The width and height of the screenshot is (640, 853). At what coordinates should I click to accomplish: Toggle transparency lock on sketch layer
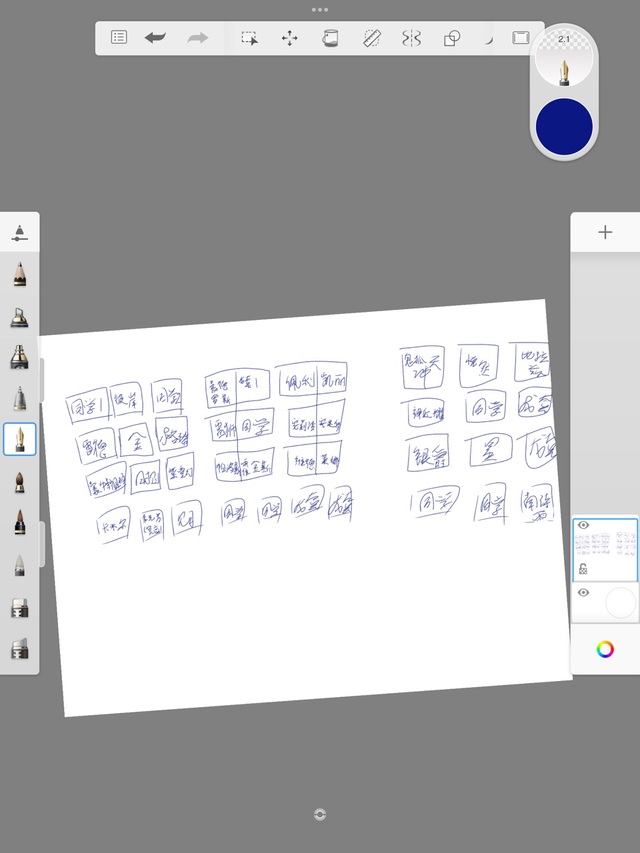(x=583, y=568)
